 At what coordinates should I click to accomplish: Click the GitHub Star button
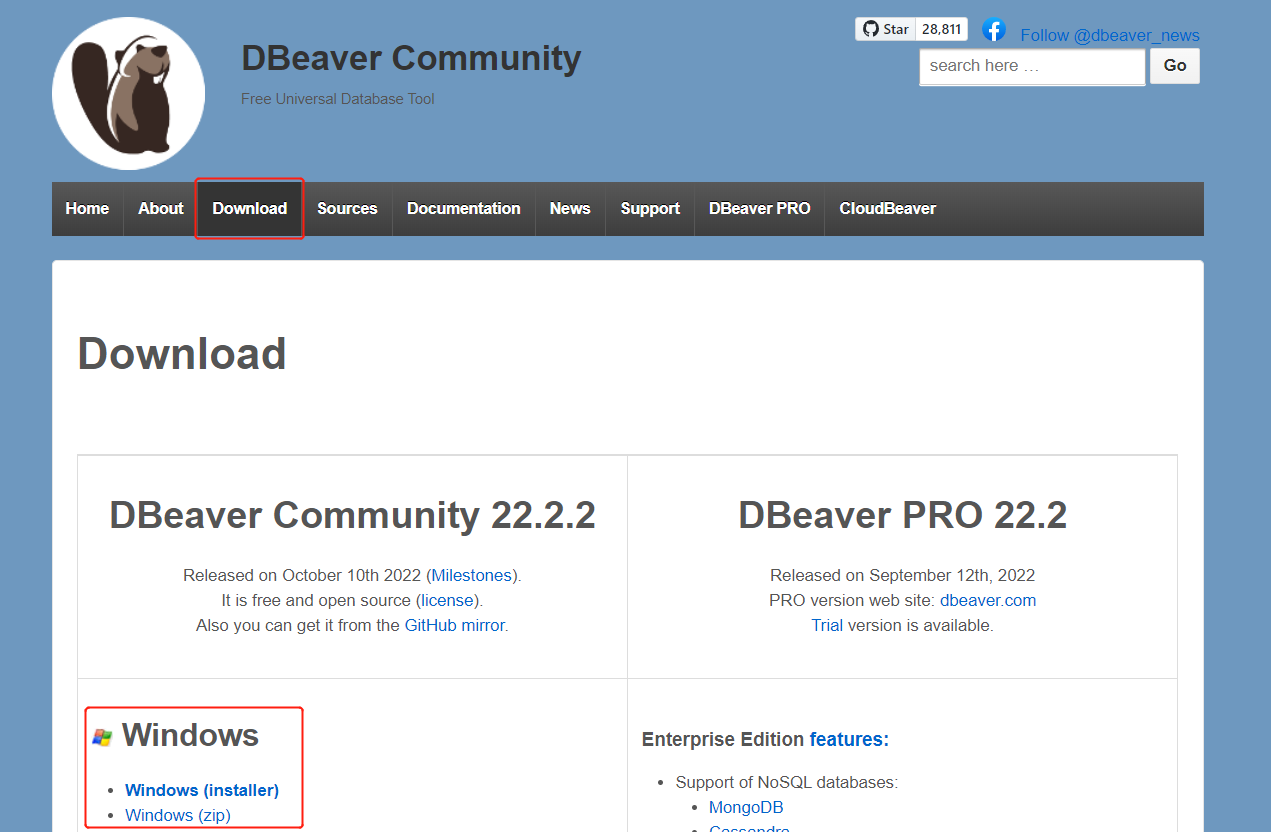click(885, 29)
